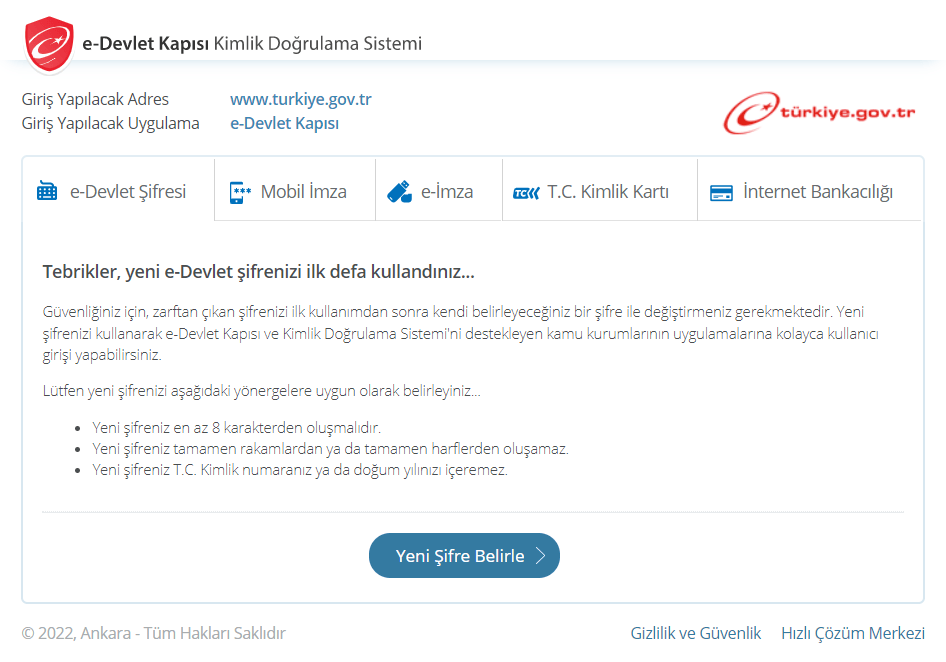The image size is (946, 662).
Task: Open the İnternet Bankacılığı tab
Action: (x=817, y=192)
